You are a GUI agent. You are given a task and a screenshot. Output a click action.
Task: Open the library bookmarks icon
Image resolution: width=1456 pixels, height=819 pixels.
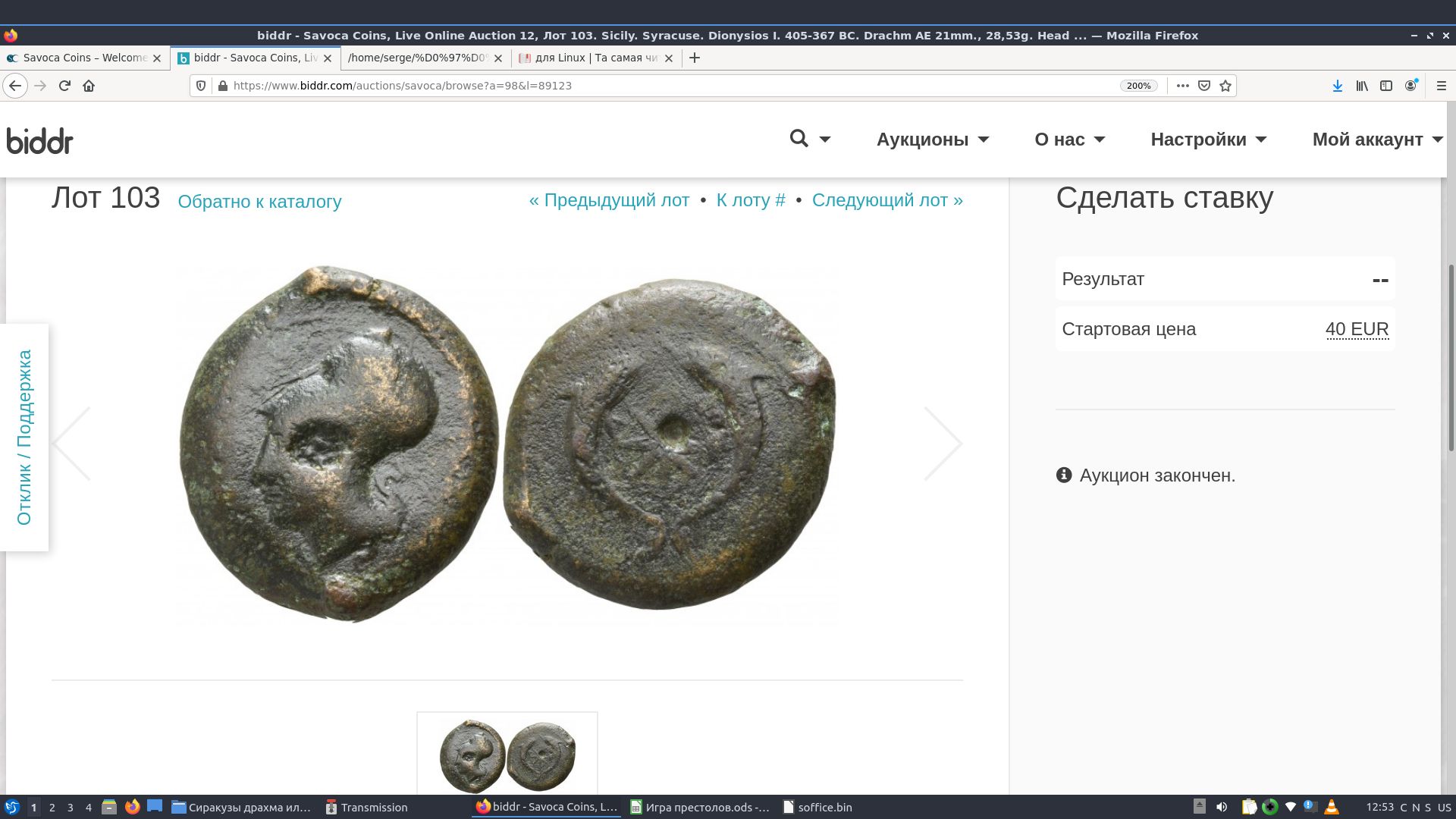[x=1362, y=86]
